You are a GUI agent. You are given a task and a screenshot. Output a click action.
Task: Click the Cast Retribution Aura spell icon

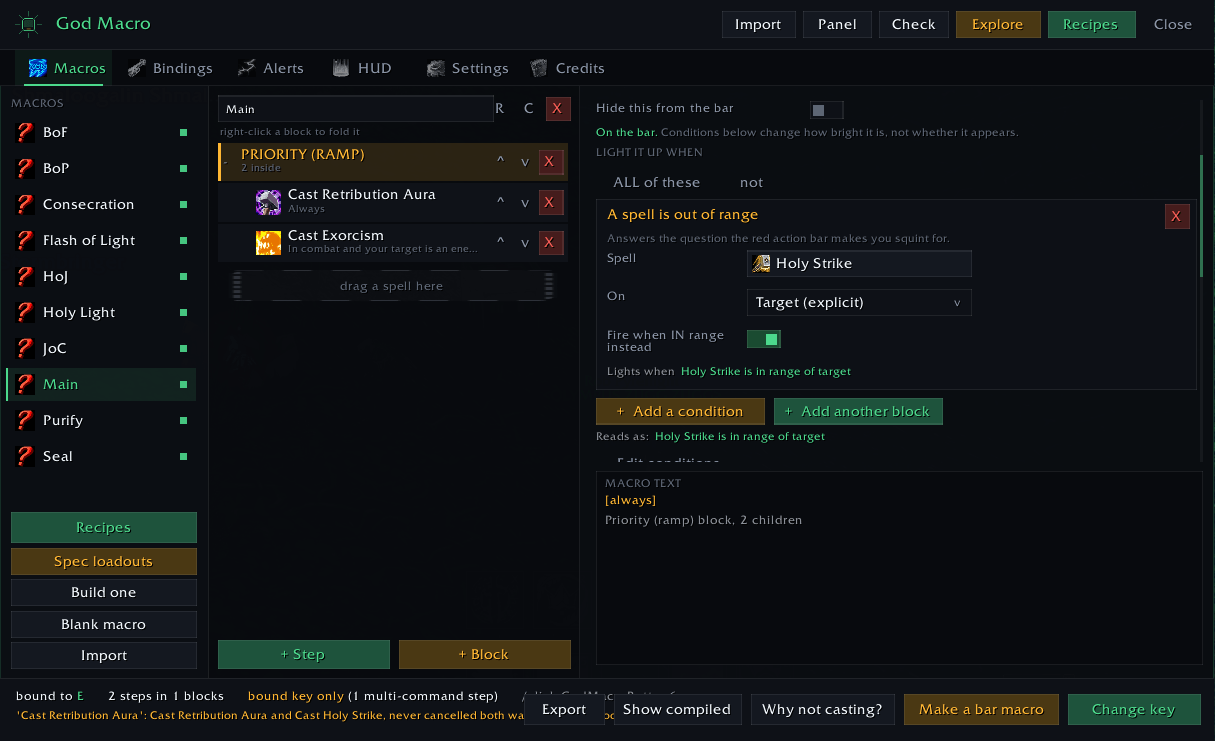click(x=268, y=202)
